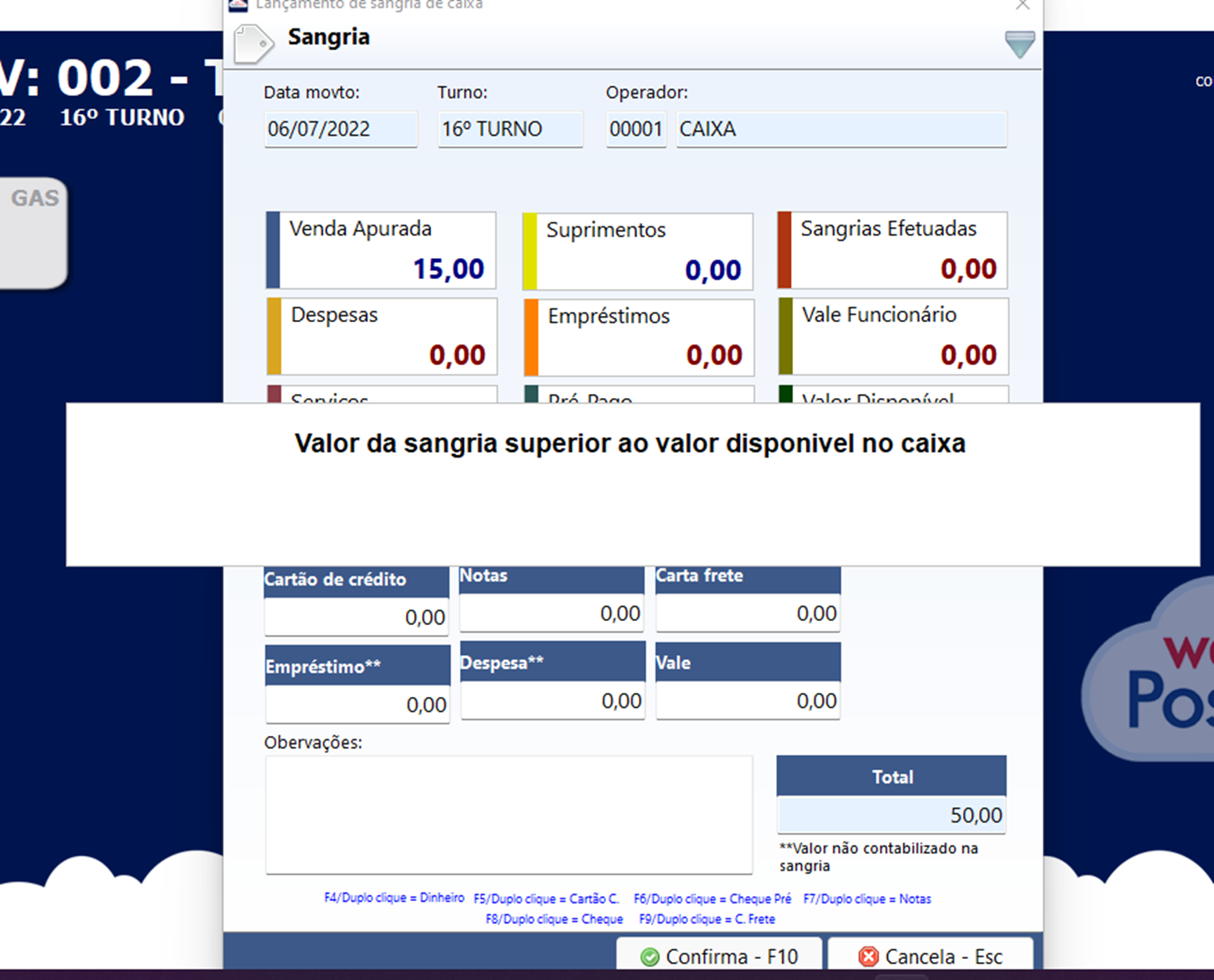1214x980 pixels.
Task: Edit the Vale value field
Action: coord(749,701)
